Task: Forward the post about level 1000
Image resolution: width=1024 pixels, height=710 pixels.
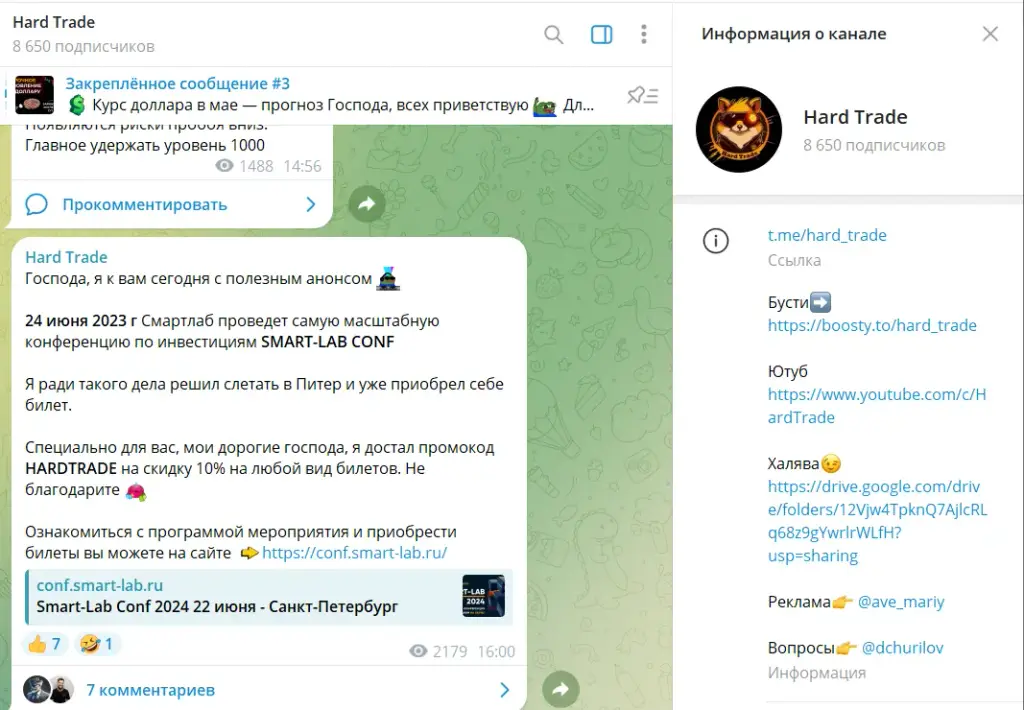Action: click(366, 204)
